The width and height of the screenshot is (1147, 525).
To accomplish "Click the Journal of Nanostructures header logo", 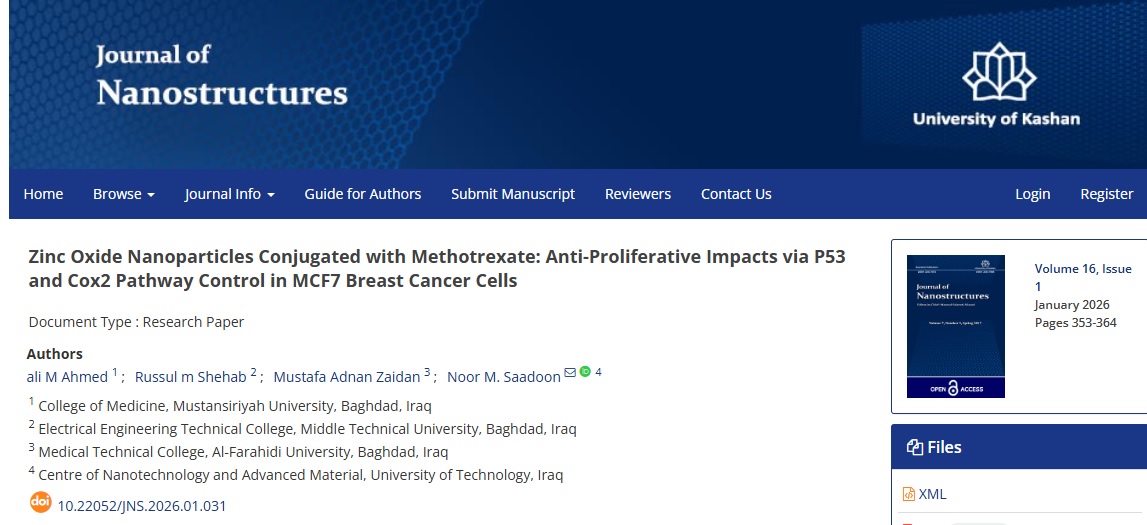I will point(221,75).
